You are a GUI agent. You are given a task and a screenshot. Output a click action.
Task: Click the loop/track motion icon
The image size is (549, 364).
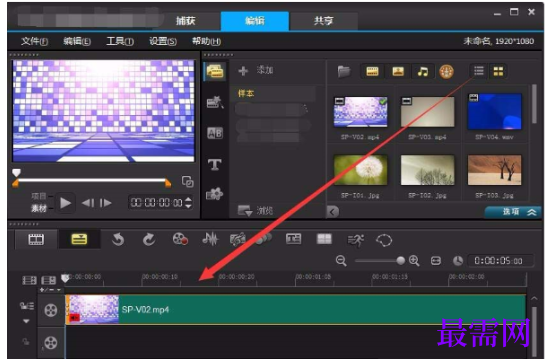click(x=384, y=240)
